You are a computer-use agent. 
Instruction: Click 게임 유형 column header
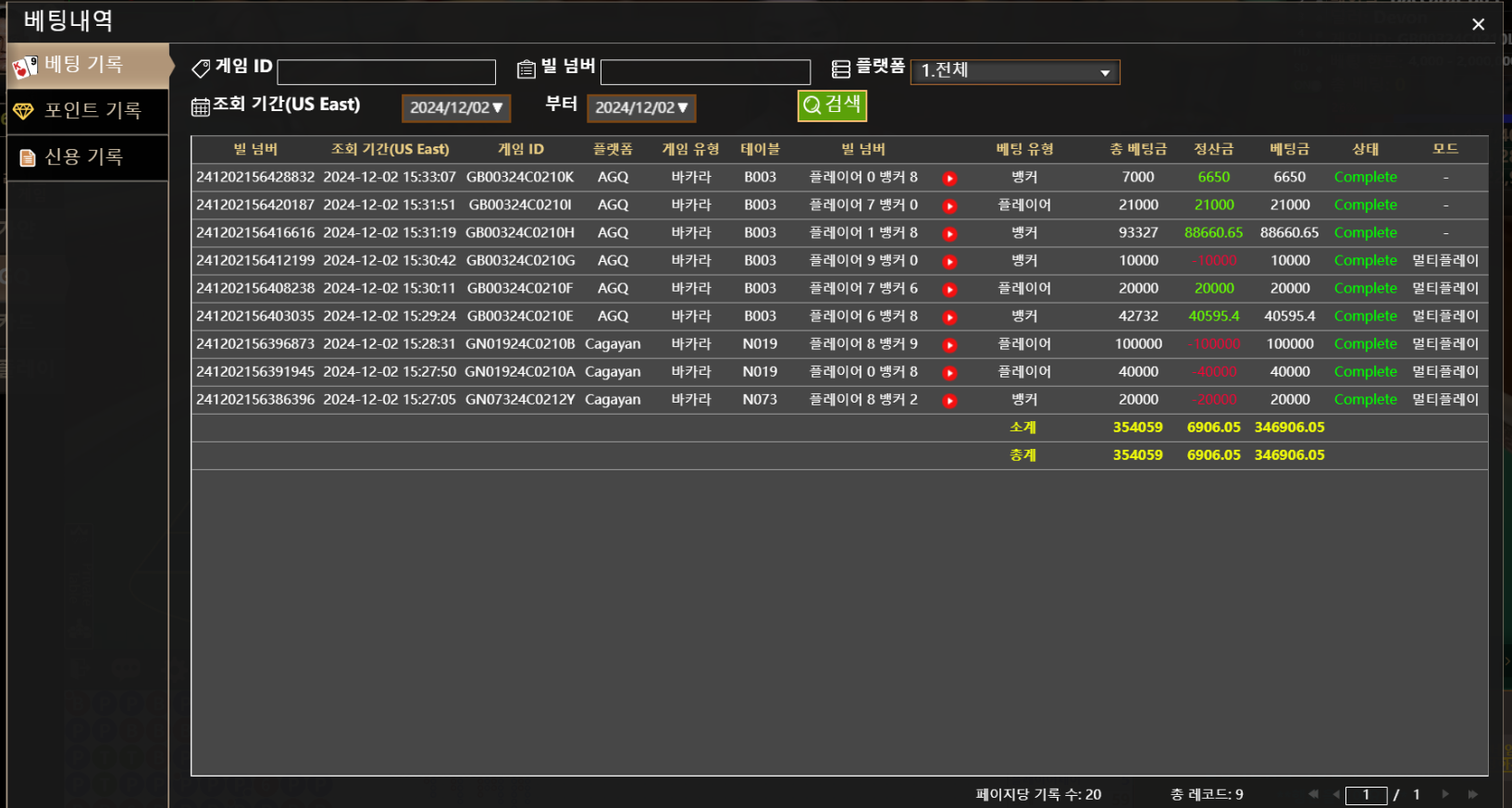coord(690,149)
